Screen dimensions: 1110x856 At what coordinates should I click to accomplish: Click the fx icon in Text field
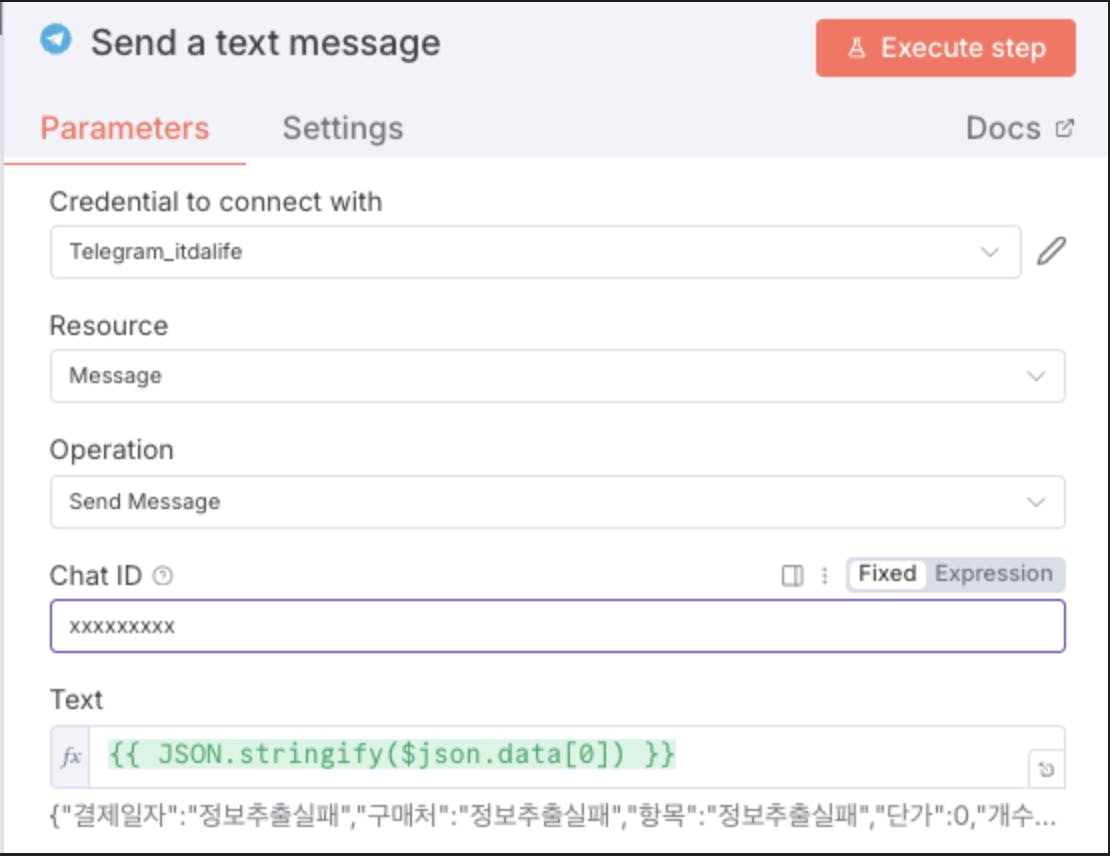pyautogui.click(x=72, y=757)
